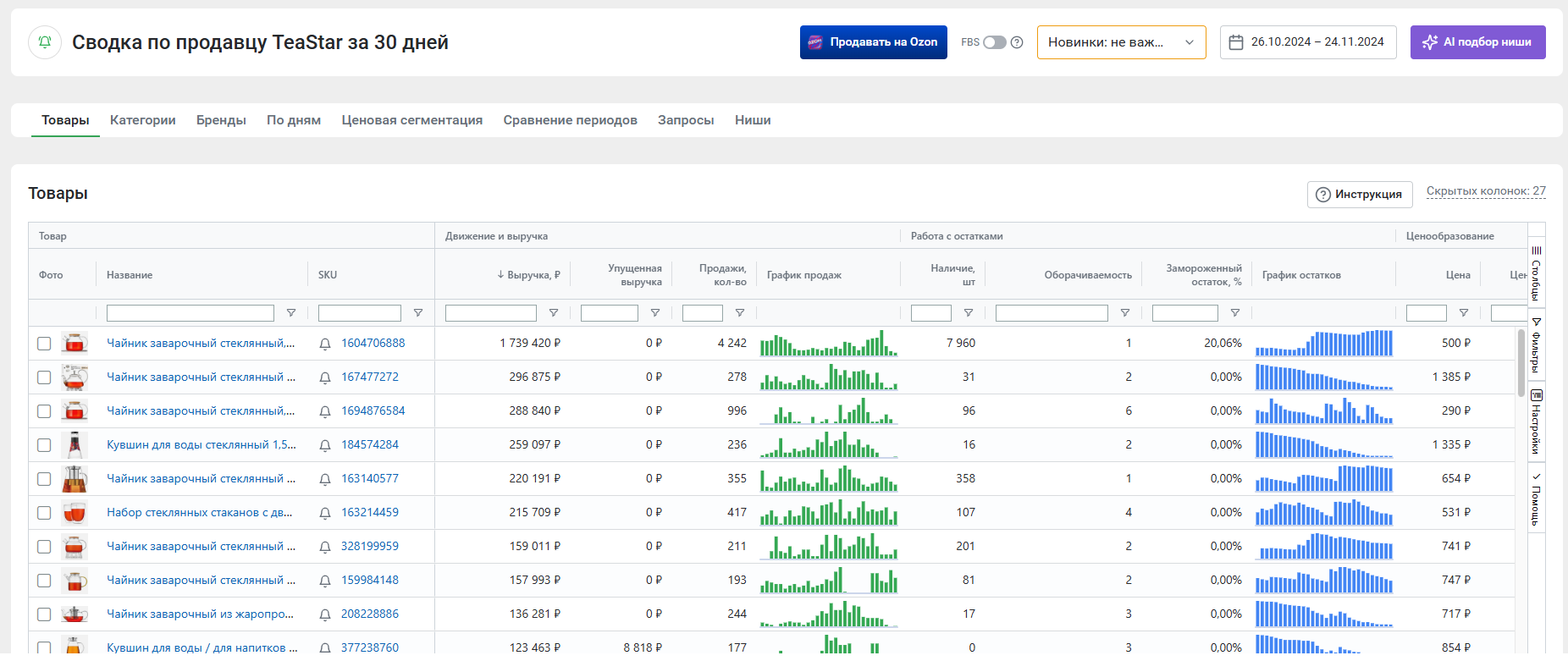Screen dimensions: 1568x661
Task: Click the bell icon next to SKU 184574284
Action: (x=325, y=445)
